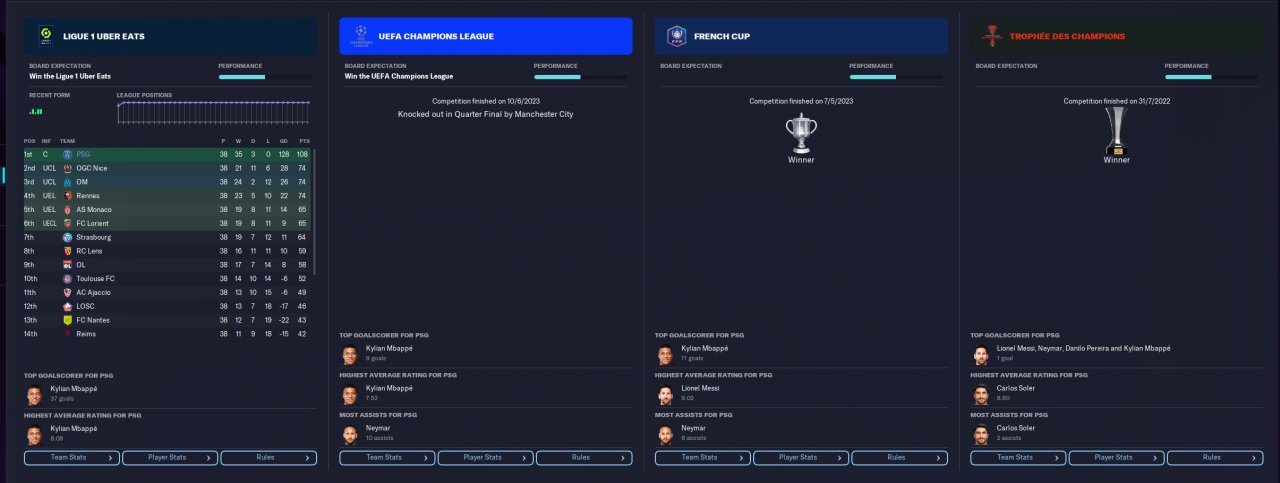Click the Ligue 1 performance bar
The image size is (1280, 483).
point(264,77)
